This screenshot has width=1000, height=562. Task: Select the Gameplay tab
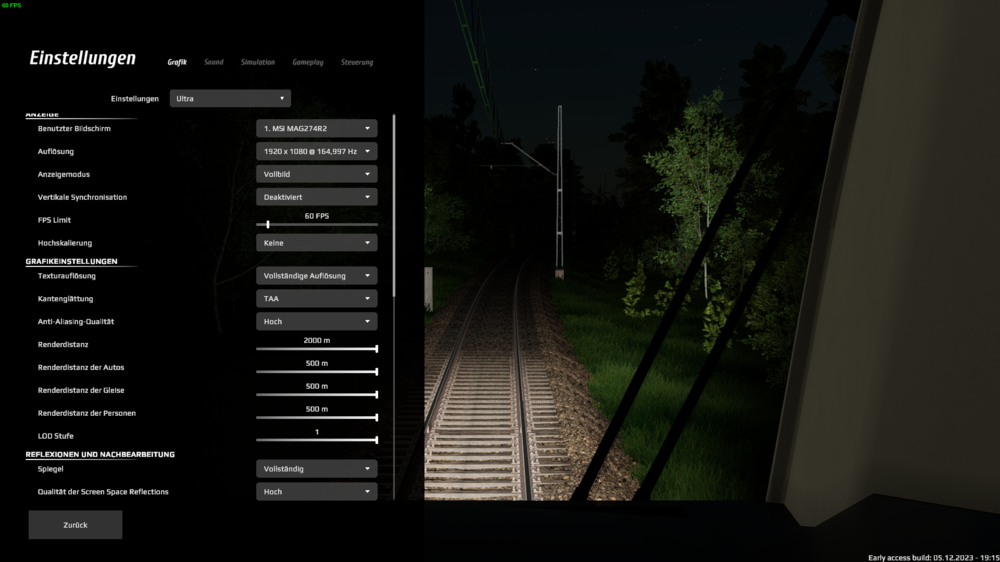coord(307,62)
